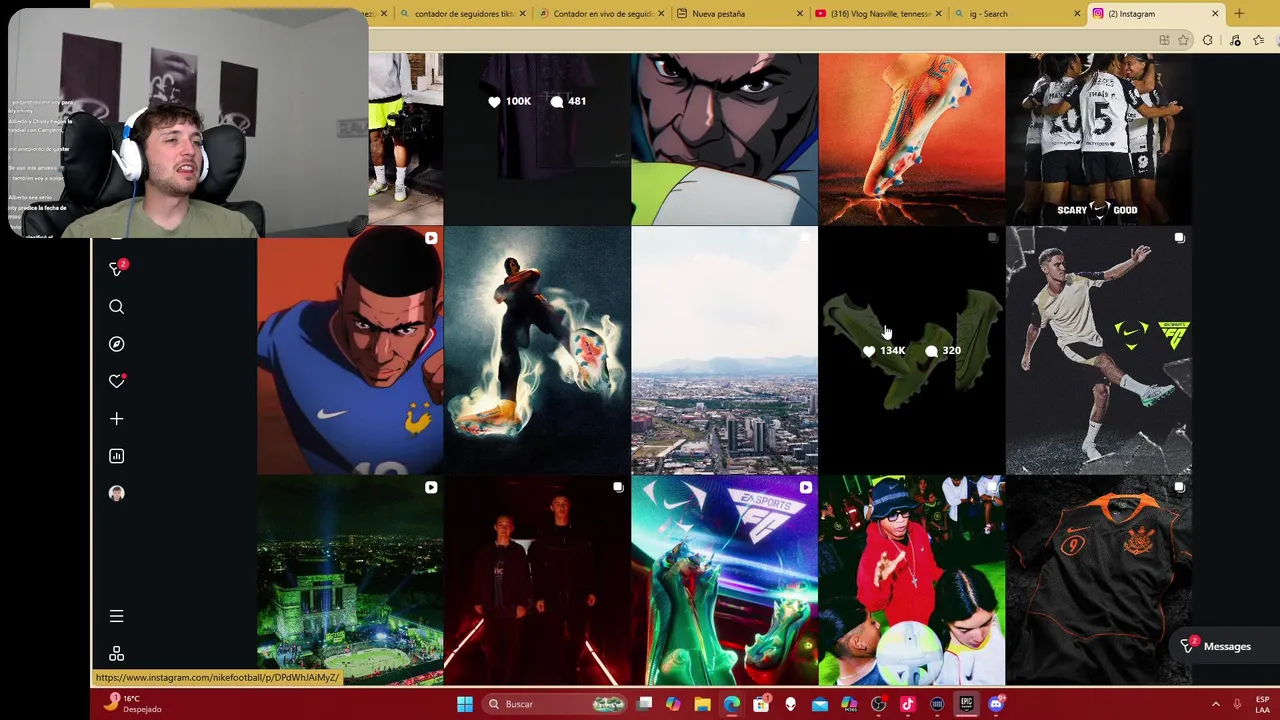Viewport: 1280px width, 720px height.
Task: Open the anime face close-up post
Action: click(x=724, y=139)
